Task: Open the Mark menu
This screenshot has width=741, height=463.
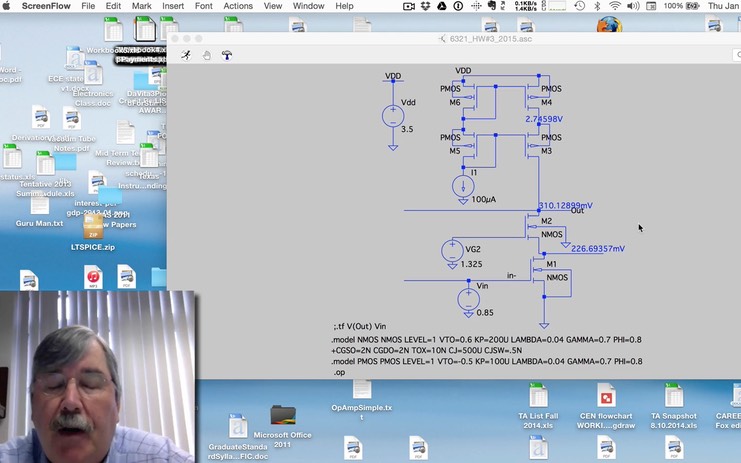Action: [142, 6]
